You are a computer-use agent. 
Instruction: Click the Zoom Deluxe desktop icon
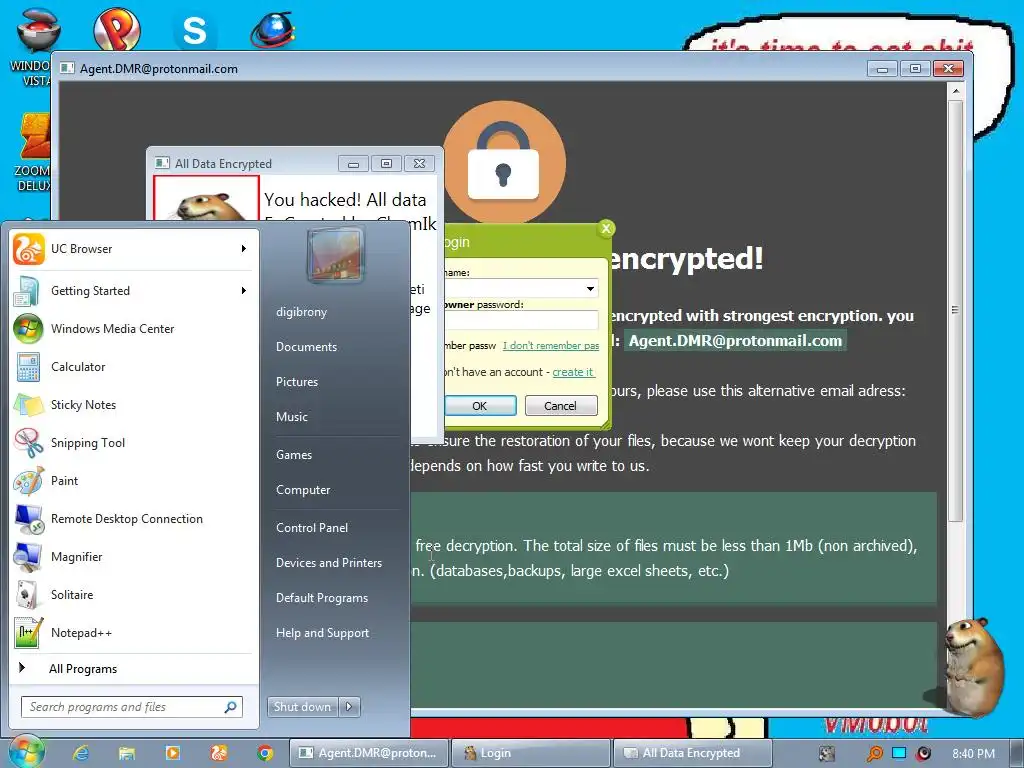33,153
